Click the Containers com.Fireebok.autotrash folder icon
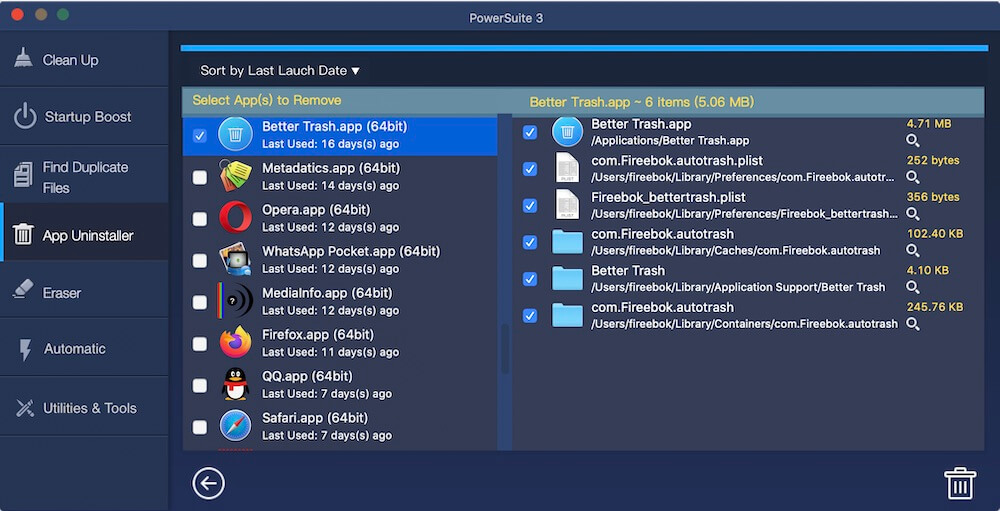Screen dimensions: 1000x511 pos(567,315)
